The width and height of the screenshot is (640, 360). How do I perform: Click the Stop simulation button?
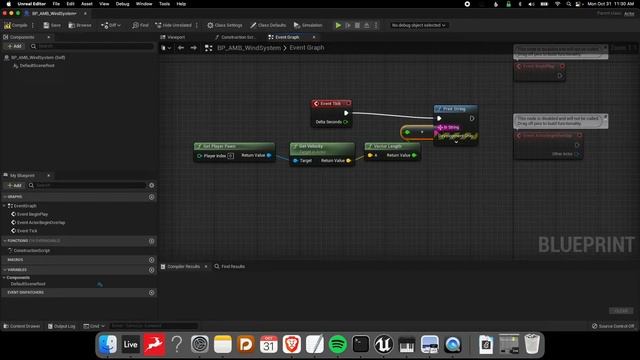pos(357,25)
